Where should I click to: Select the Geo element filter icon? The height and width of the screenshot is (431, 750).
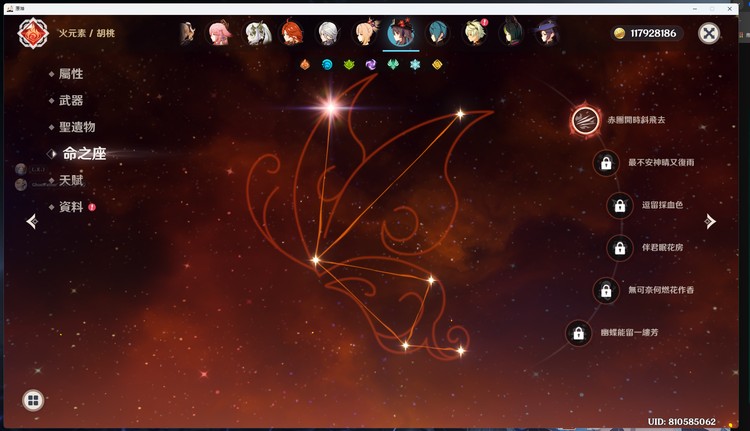tap(436, 64)
